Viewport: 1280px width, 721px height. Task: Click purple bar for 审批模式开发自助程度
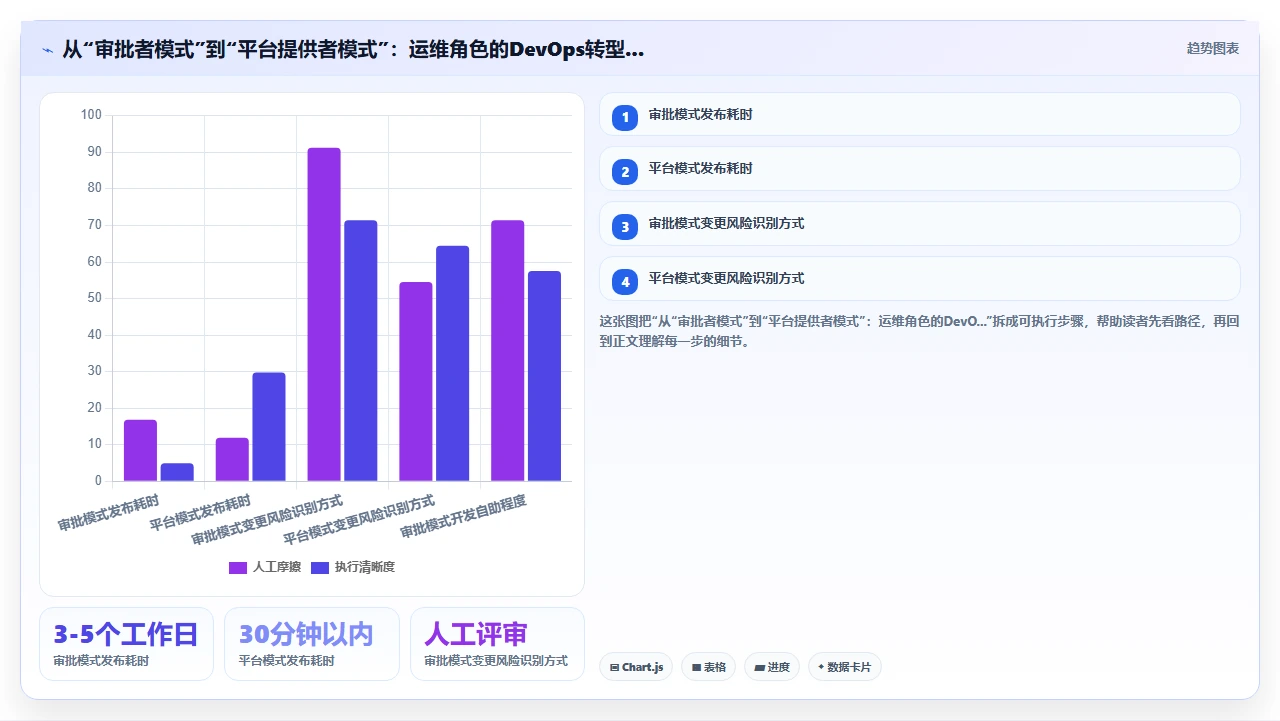point(508,351)
